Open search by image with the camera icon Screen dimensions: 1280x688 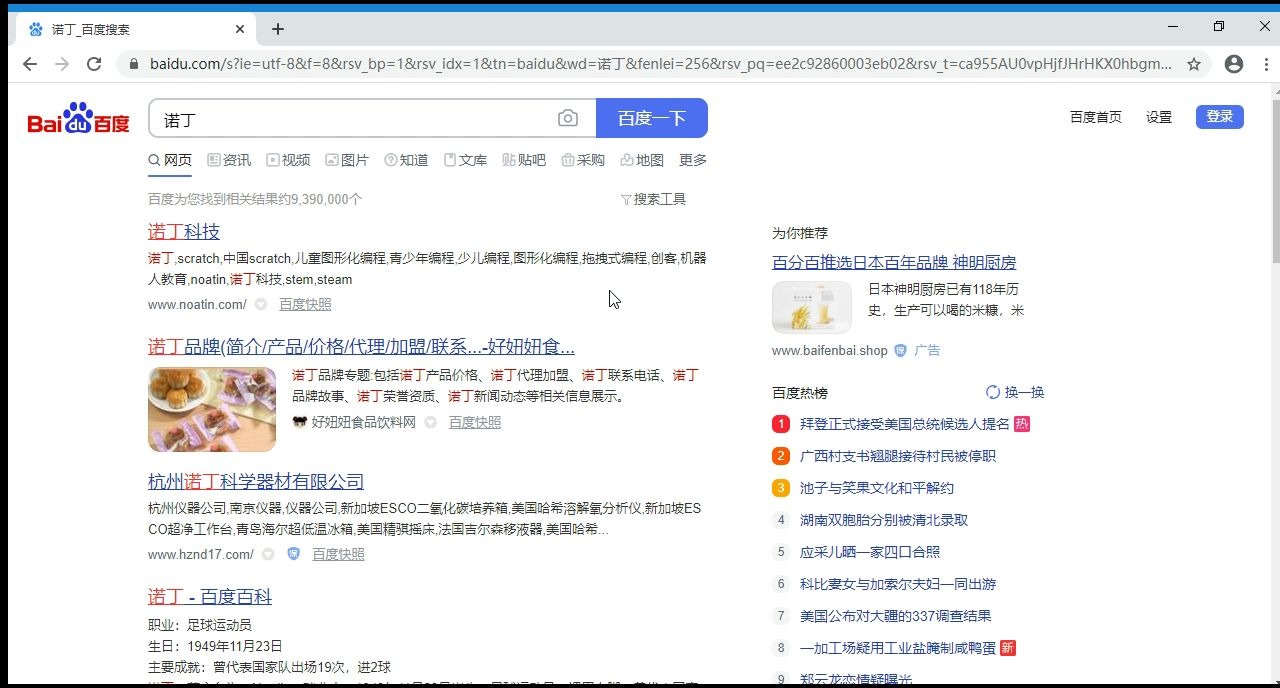[568, 117]
